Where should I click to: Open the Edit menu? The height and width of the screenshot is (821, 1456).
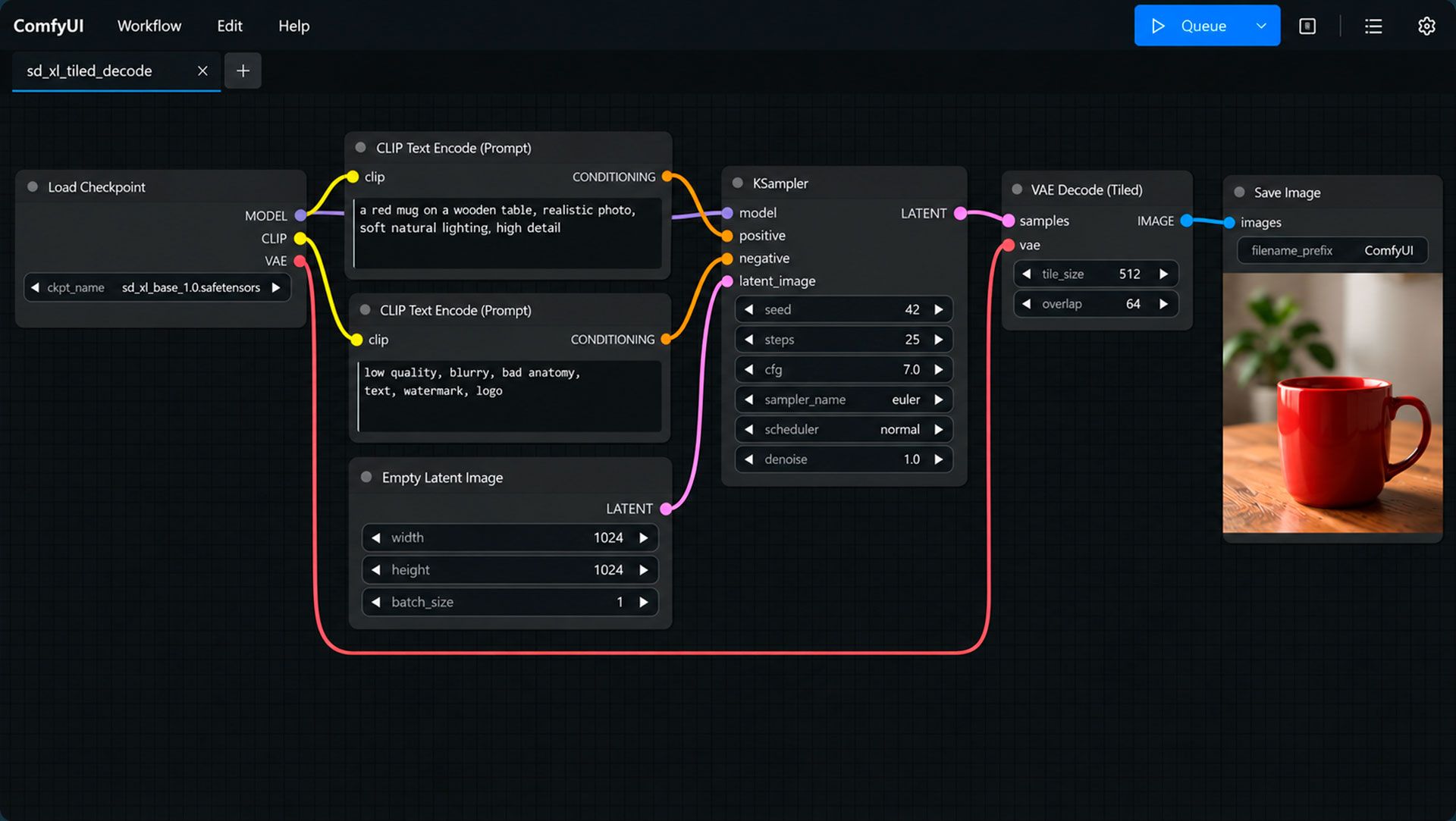coord(230,26)
